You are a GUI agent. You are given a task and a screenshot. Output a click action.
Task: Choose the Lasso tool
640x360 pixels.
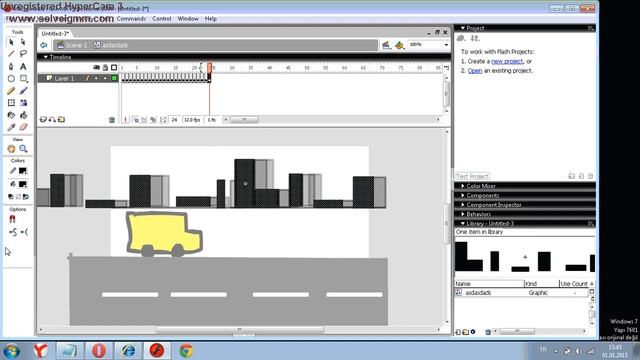(x=23, y=54)
